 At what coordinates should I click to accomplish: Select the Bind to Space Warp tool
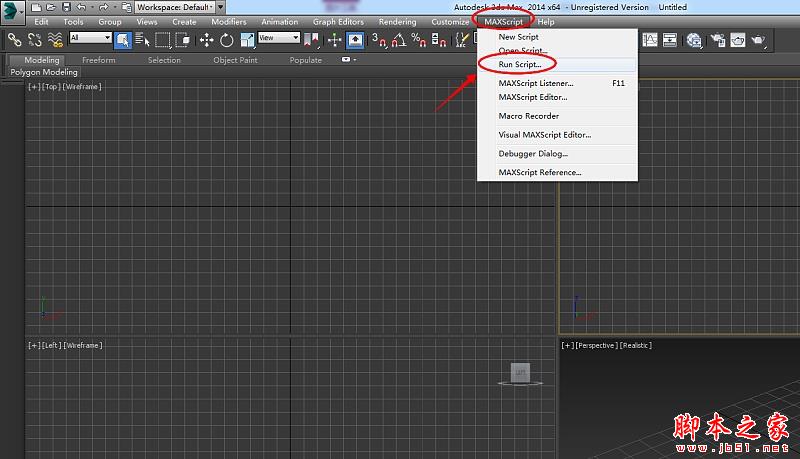coord(55,39)
